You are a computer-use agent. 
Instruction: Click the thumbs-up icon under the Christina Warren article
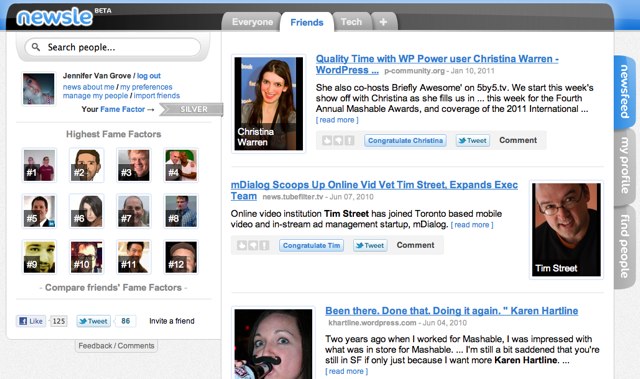(x=327, y=141)
